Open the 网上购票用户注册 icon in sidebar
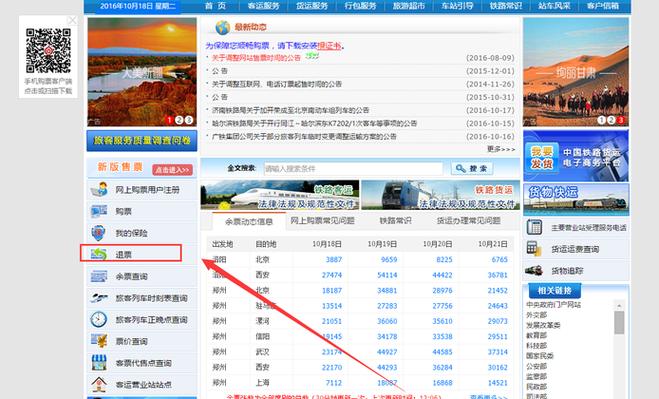Image resolution: width=659 pixels, height=399 pixels. click(99, 190)
